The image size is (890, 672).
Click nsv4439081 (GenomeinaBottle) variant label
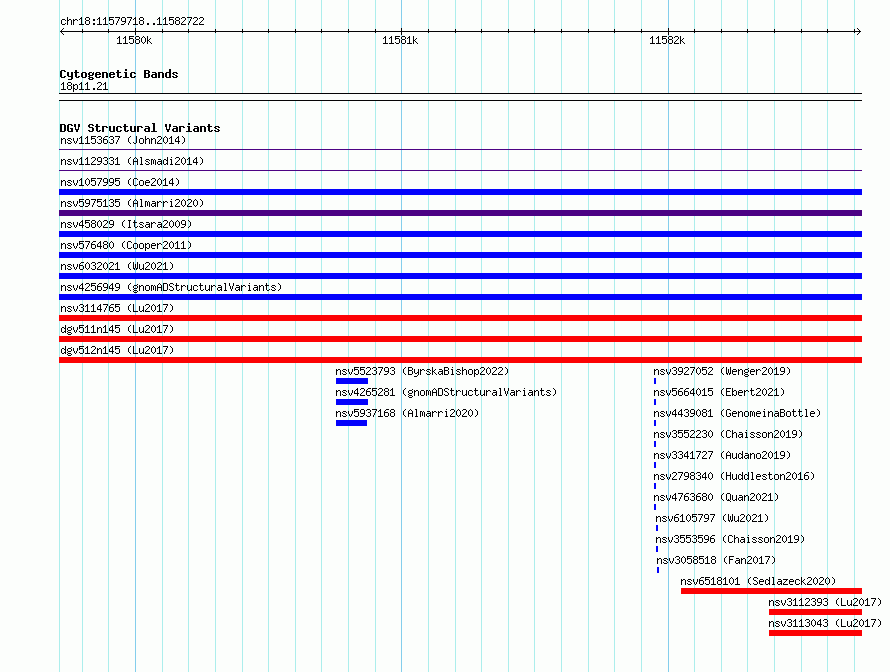737,413
